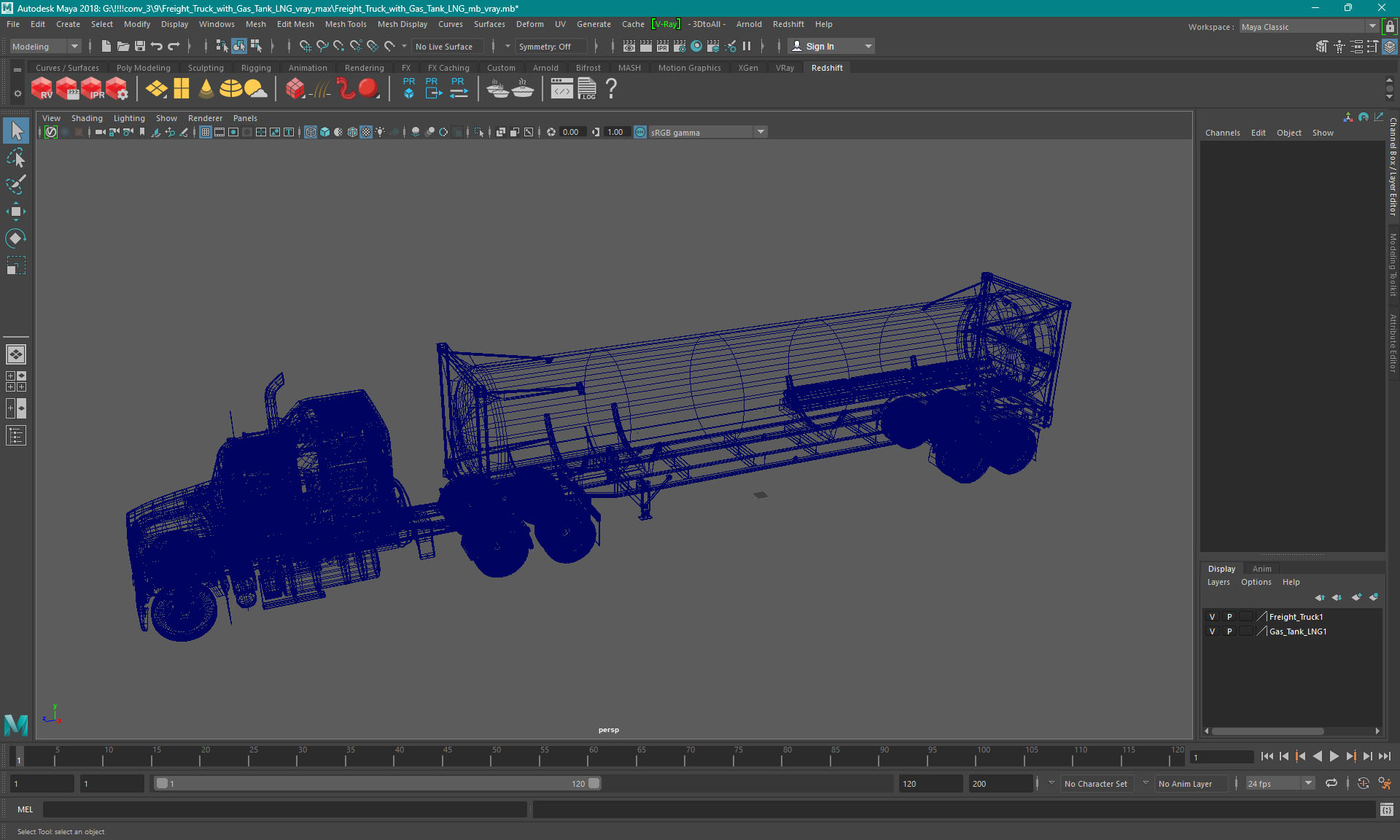Open the No Anim Layer dropdown
Image resolution: width=1400 pixels, height=840 pixels.
(1190, 783)
